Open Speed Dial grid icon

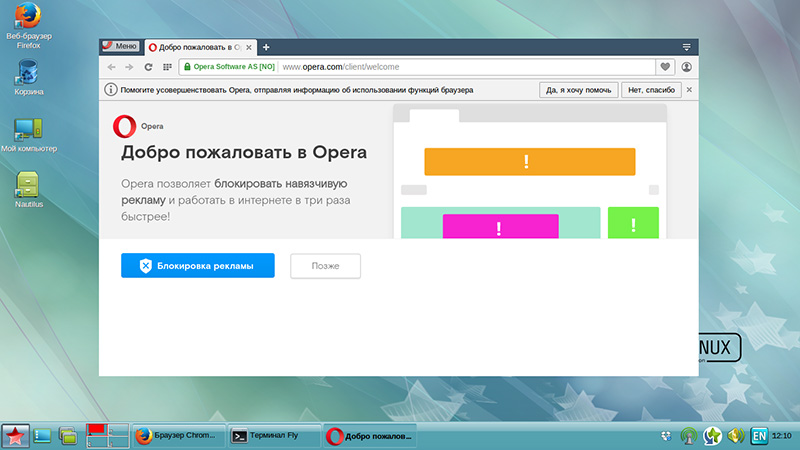coord(167,67)
